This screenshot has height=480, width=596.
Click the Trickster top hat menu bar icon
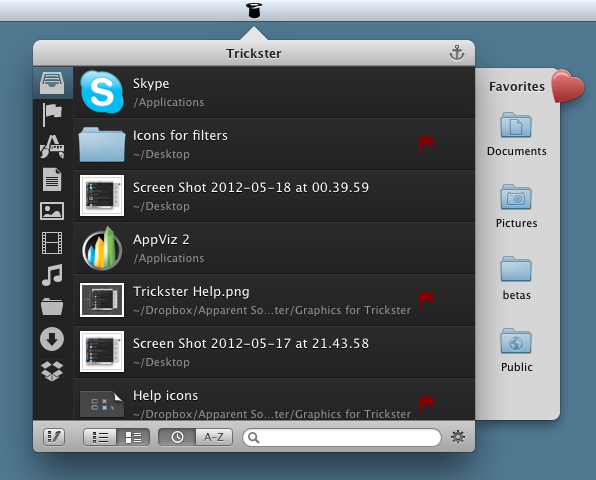[254, 10]
